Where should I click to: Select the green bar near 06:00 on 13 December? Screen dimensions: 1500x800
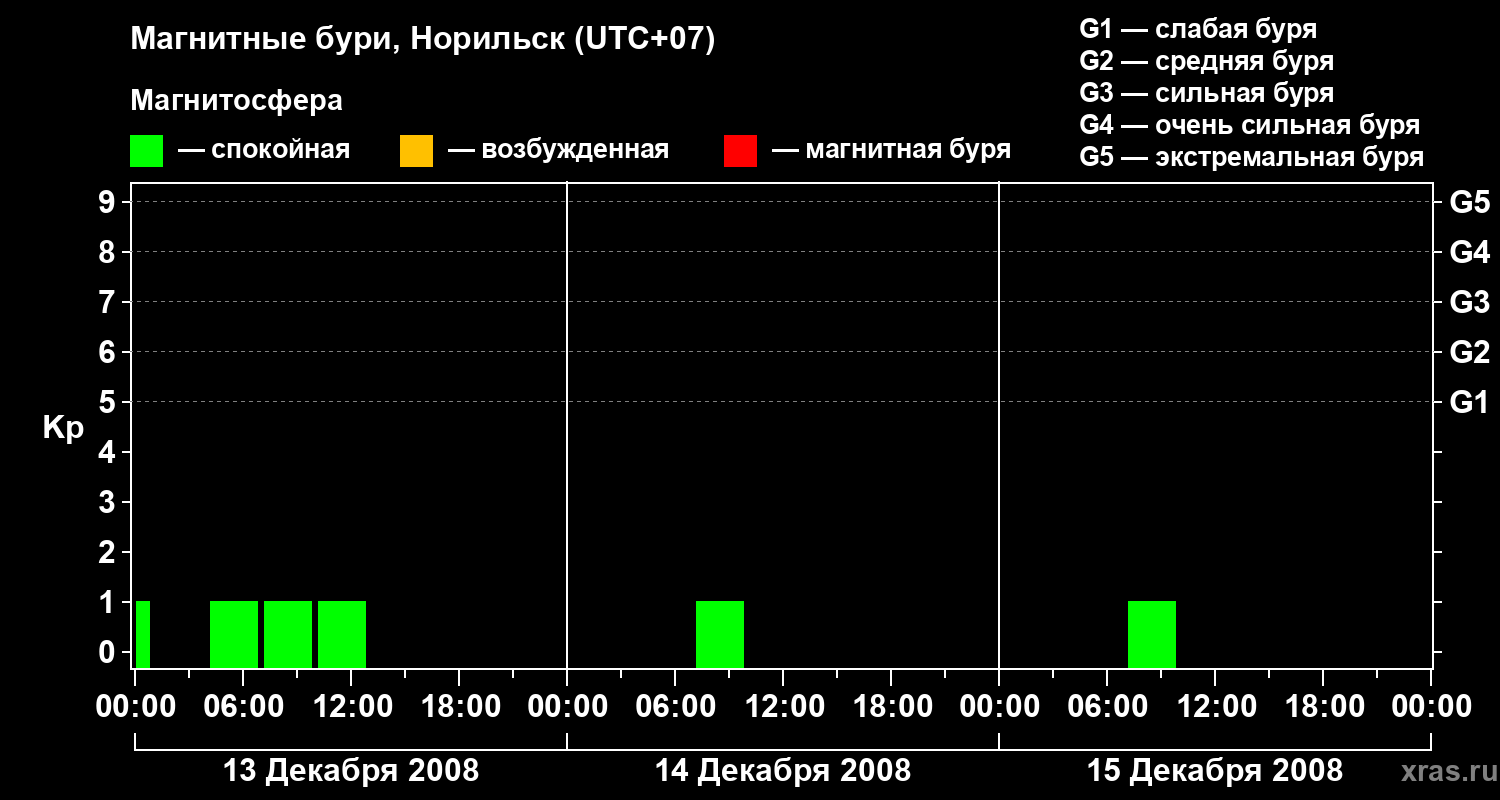pos(234,634)
